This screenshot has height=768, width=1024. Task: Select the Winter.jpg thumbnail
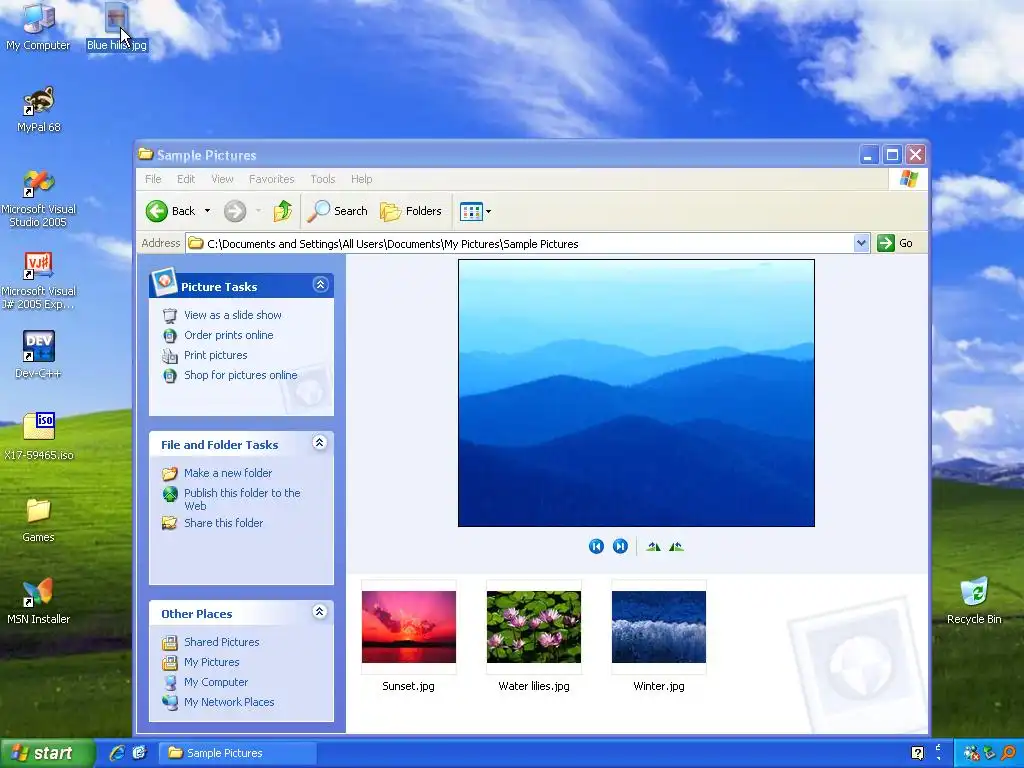(x=659, y=627)
